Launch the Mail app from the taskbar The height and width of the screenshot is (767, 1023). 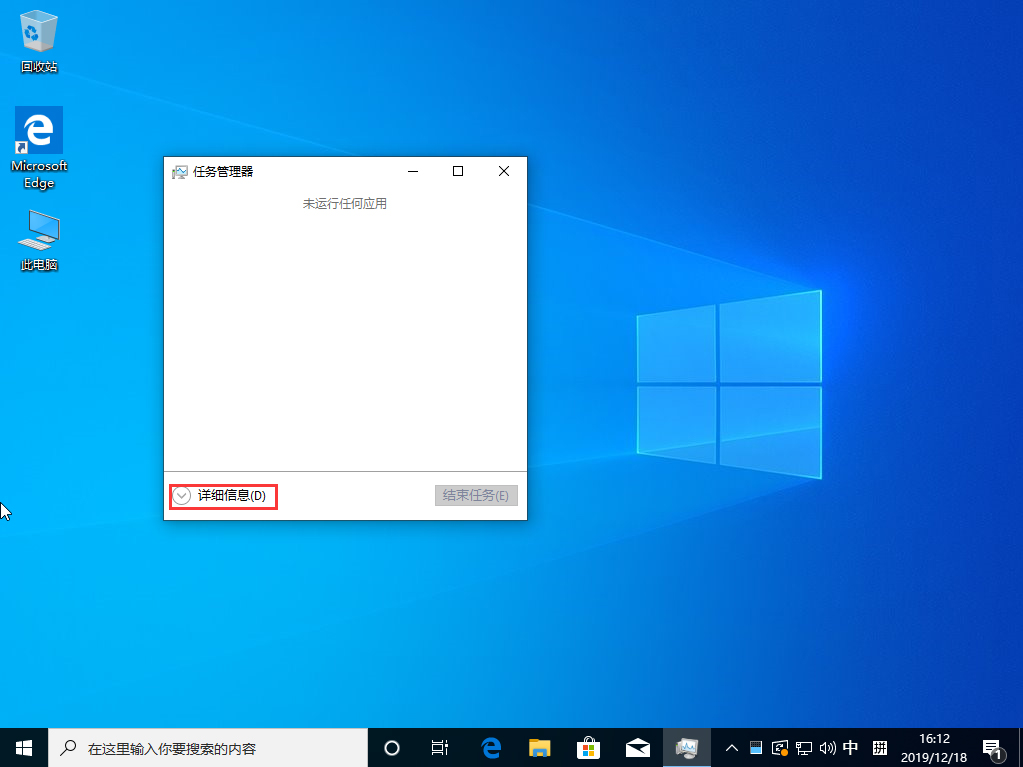click(638, 747)
